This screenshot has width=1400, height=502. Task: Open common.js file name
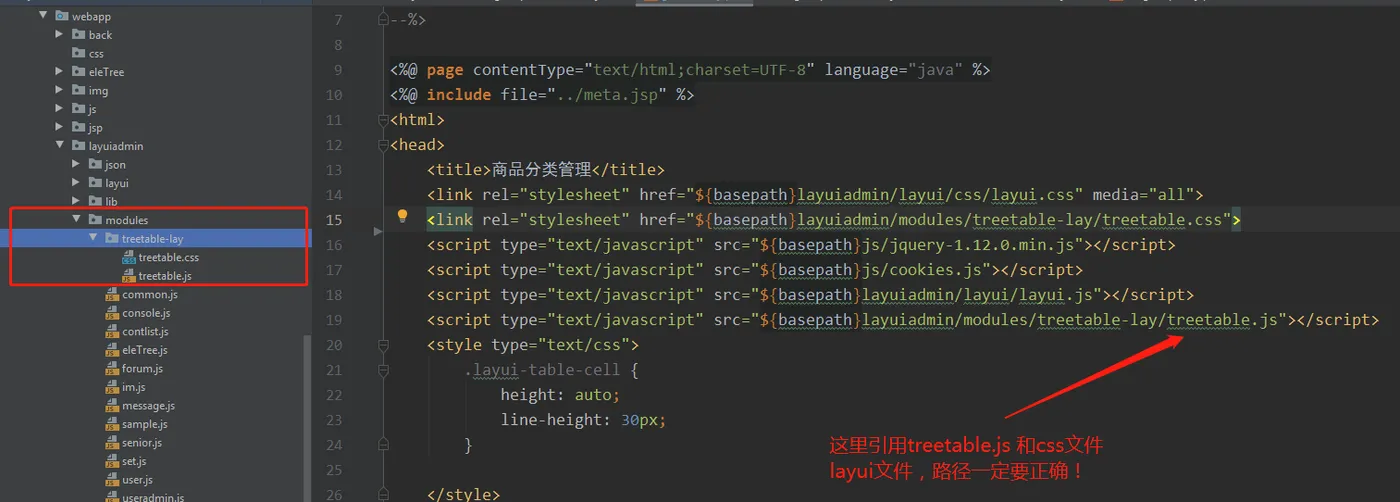pyautogui.click(x=150, y=294)
